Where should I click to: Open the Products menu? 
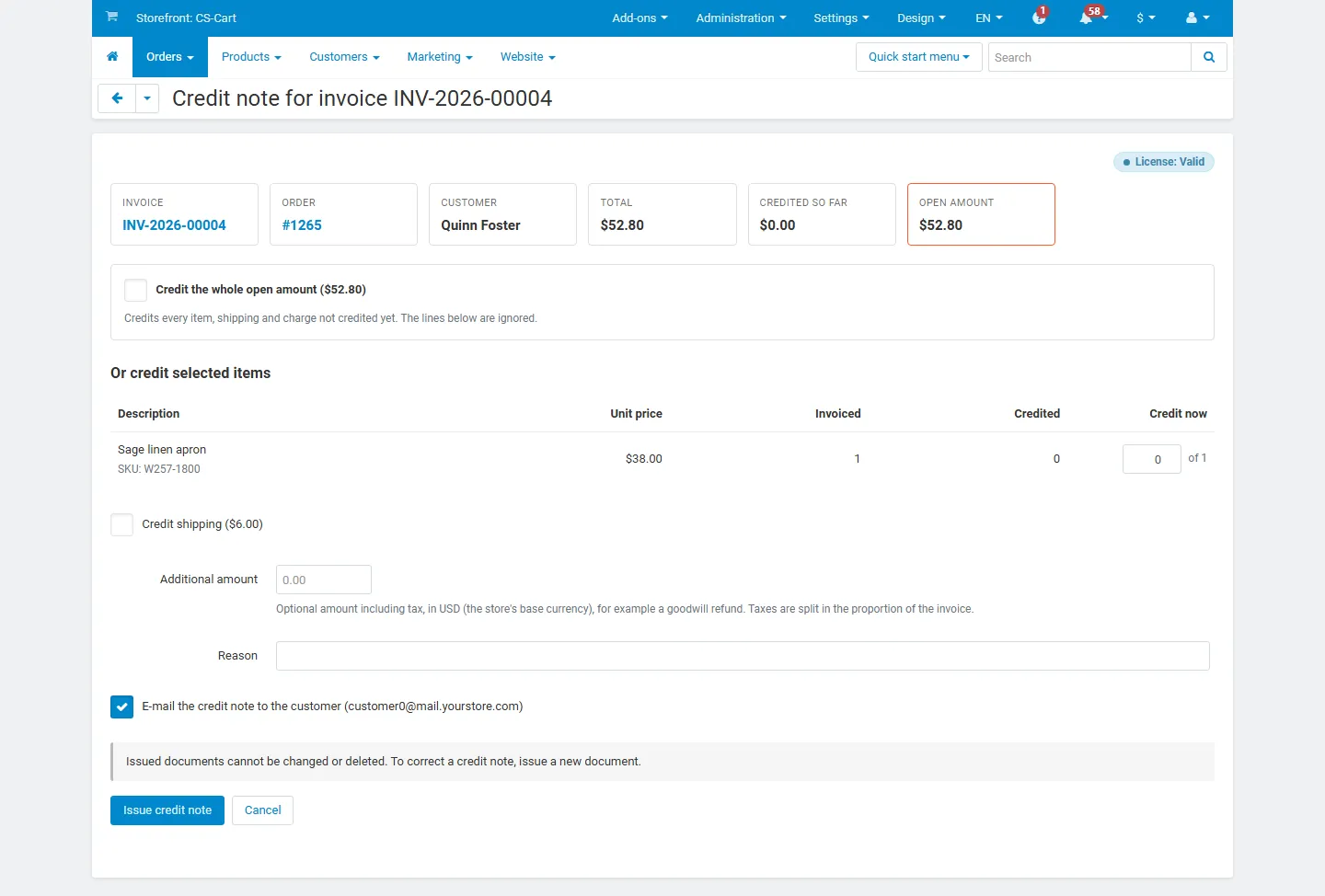(251, 57)
